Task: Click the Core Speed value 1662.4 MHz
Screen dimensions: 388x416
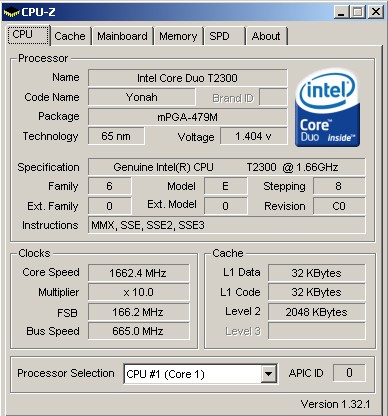Action: pos(138,273)
